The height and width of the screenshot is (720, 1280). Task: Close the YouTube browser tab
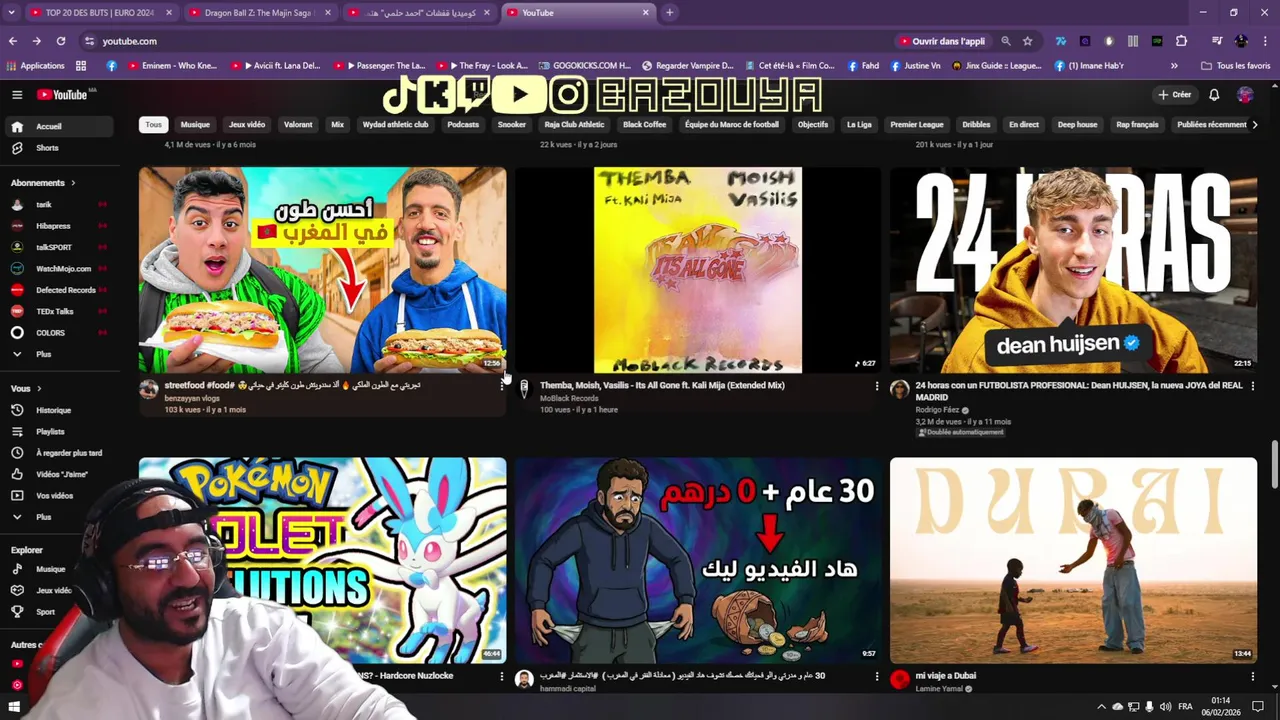coord(645,13)
